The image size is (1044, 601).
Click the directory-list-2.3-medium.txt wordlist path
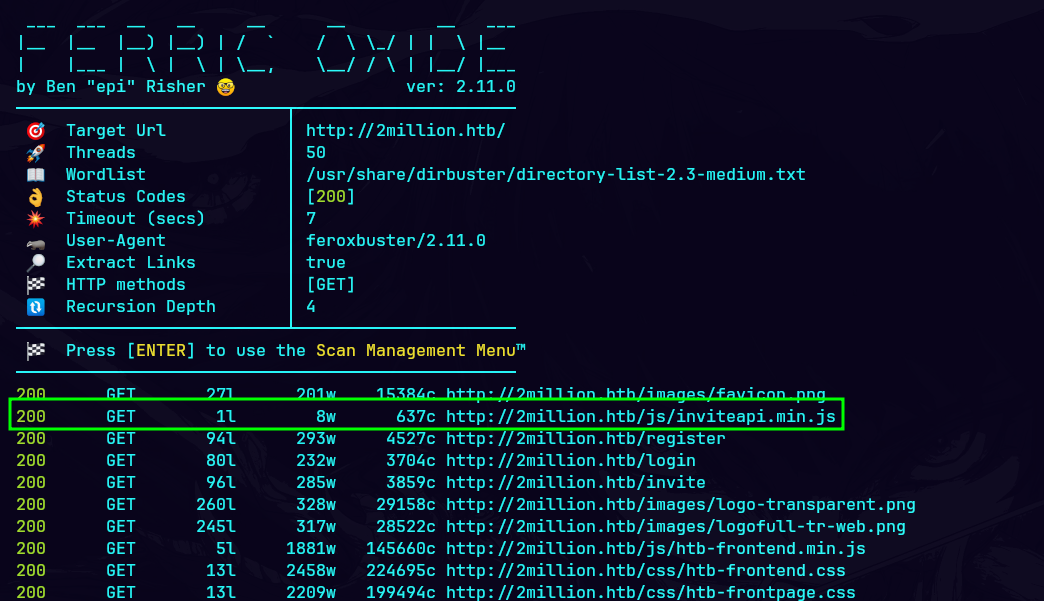click(555, 175)
